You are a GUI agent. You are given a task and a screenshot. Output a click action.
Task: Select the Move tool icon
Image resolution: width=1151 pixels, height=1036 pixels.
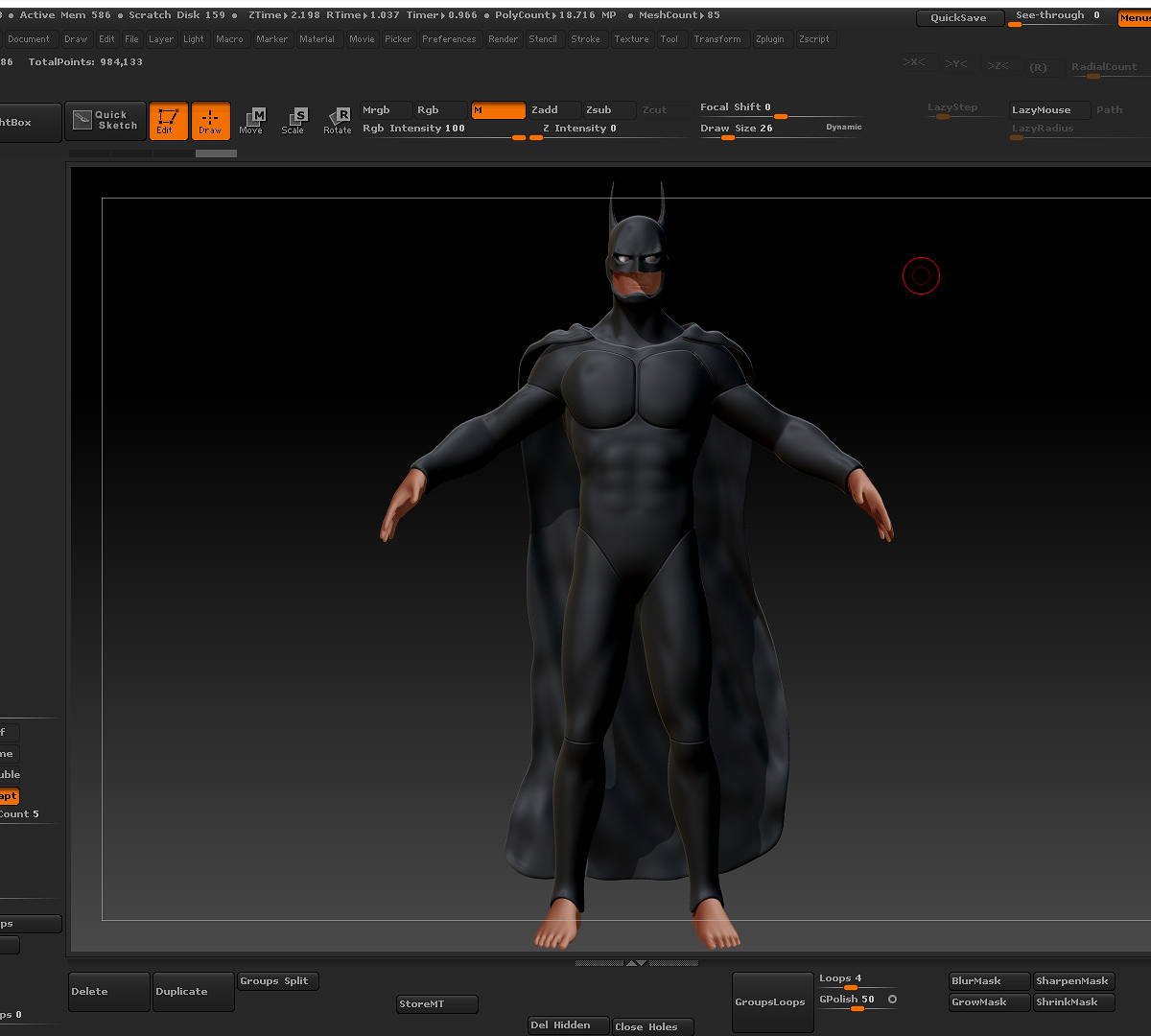251,122
